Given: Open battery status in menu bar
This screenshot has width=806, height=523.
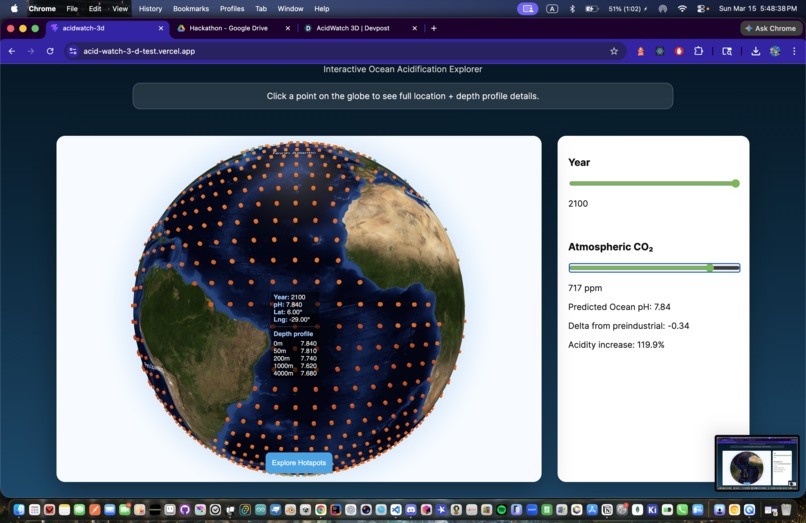Looking at the screenshot, I should (x=592, y=9).
